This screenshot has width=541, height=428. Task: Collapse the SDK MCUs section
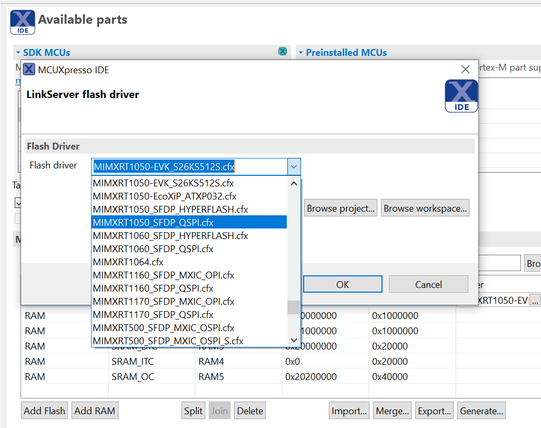tap(18, 52)
